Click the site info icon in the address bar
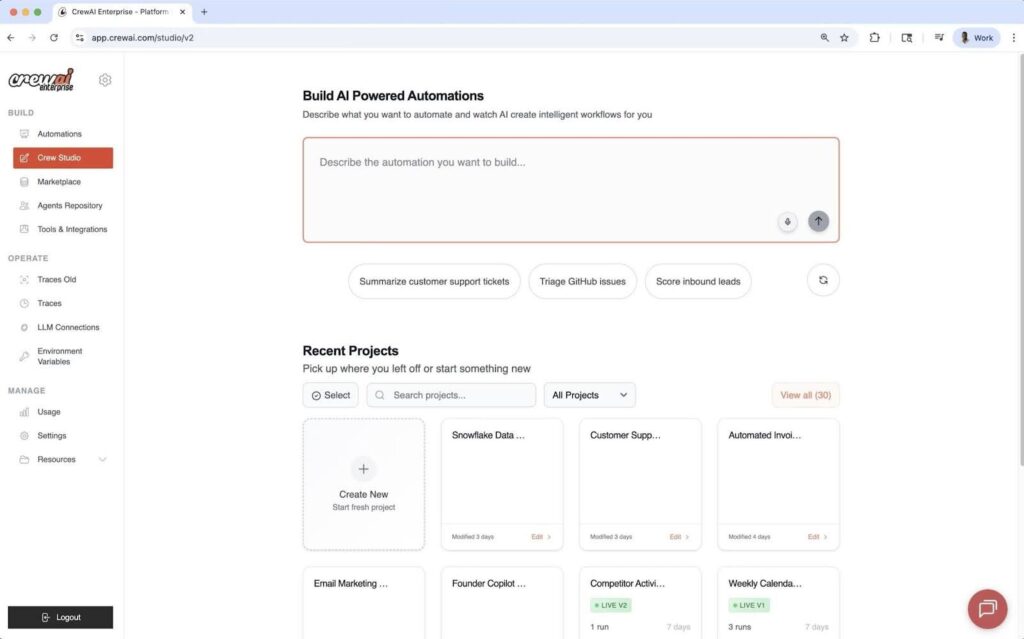This screenshot has height=639, width=1024. [80, 38]
